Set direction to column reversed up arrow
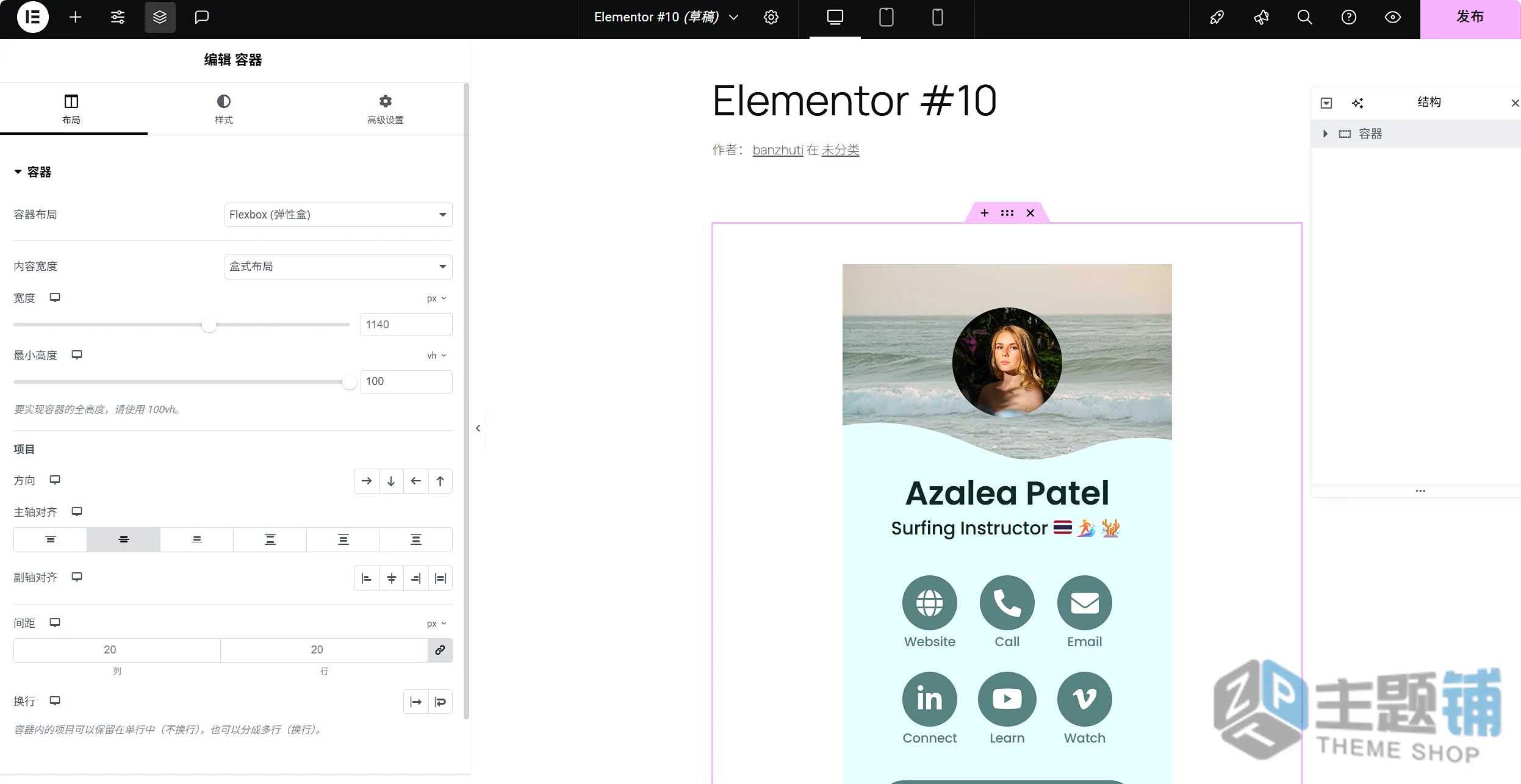Screen dimensions: 1521x784 coord(440,481)
